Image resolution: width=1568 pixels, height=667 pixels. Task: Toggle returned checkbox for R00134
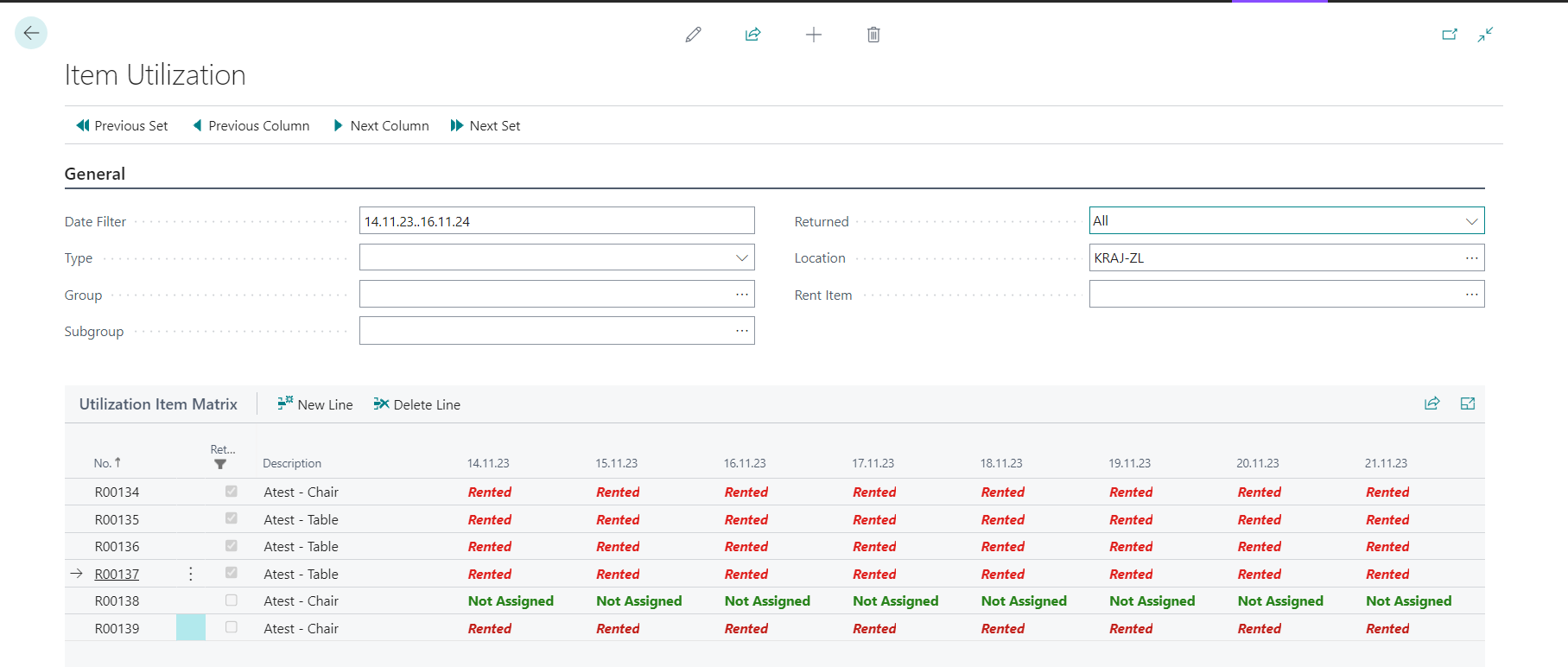[232, 492]
